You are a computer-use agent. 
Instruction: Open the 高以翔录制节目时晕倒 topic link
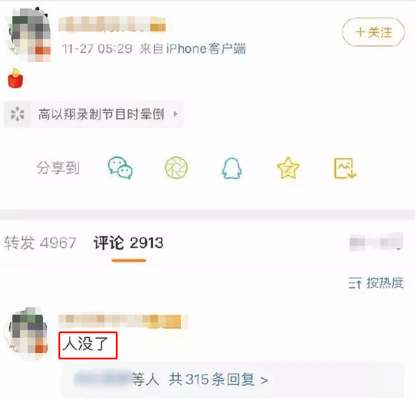tap(94, 114)
